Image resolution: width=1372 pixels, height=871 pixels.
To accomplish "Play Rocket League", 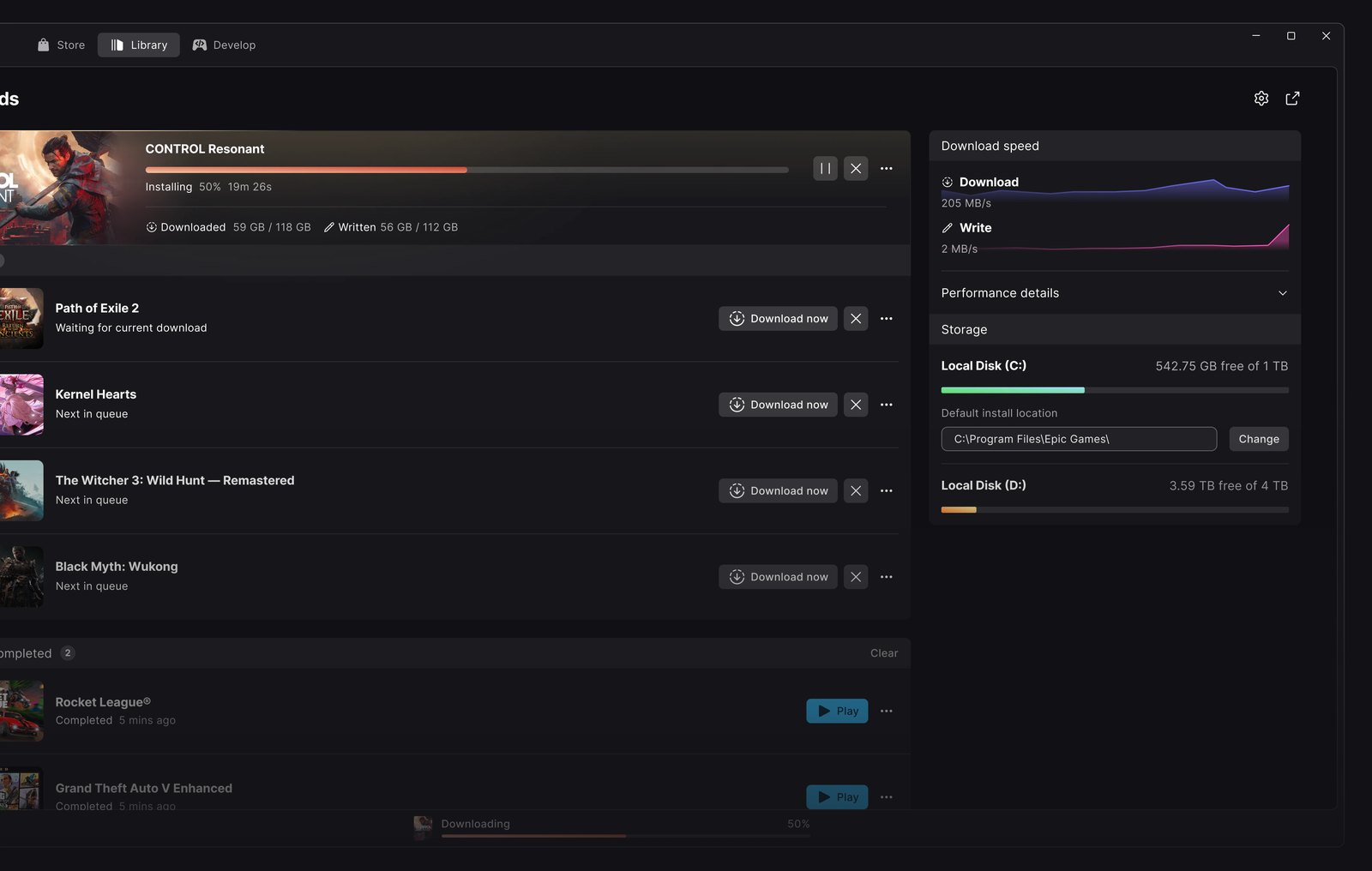I will (837, 711).
